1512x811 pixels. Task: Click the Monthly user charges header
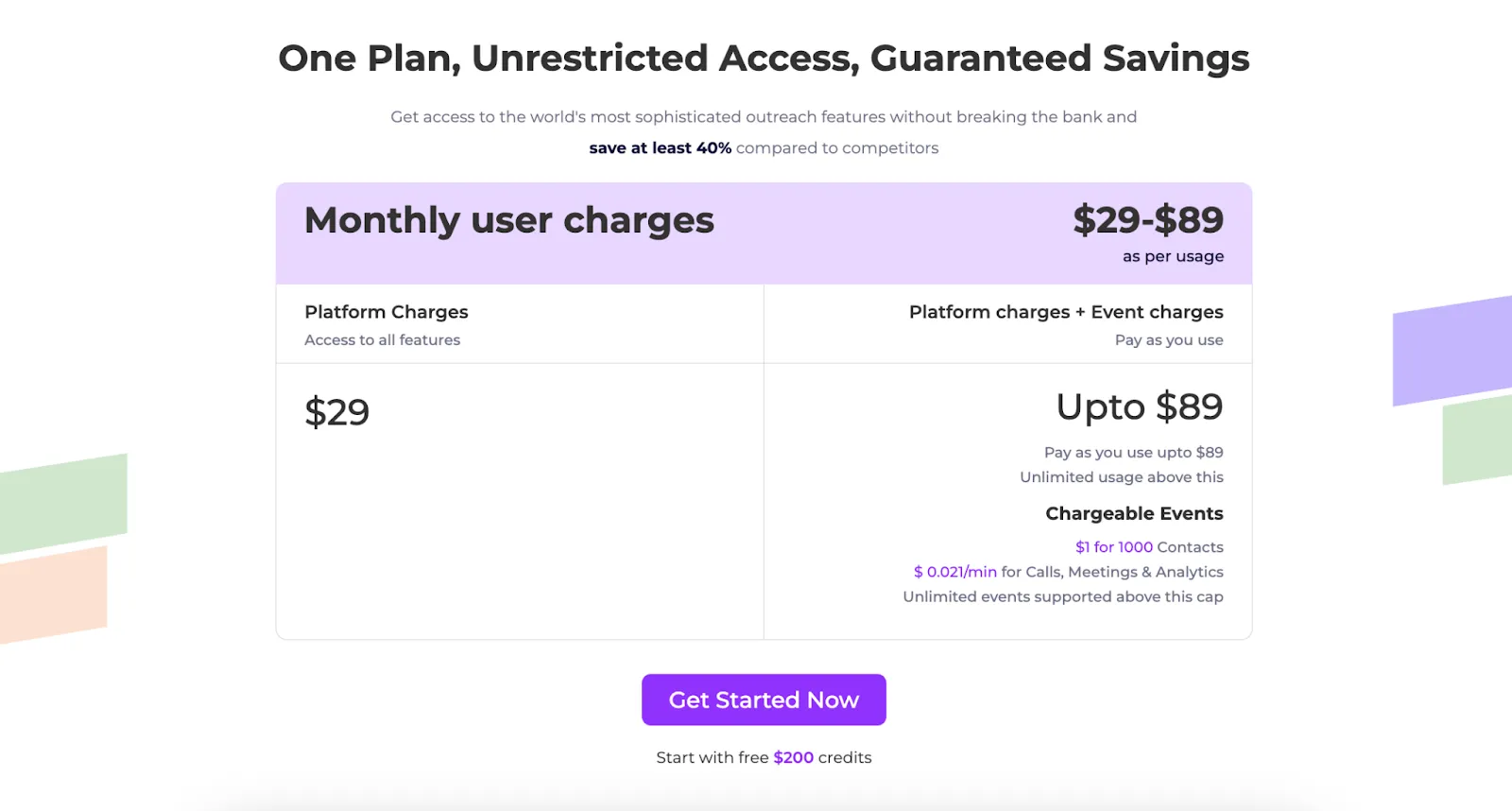pyautogui.click(x=509, y=220)
